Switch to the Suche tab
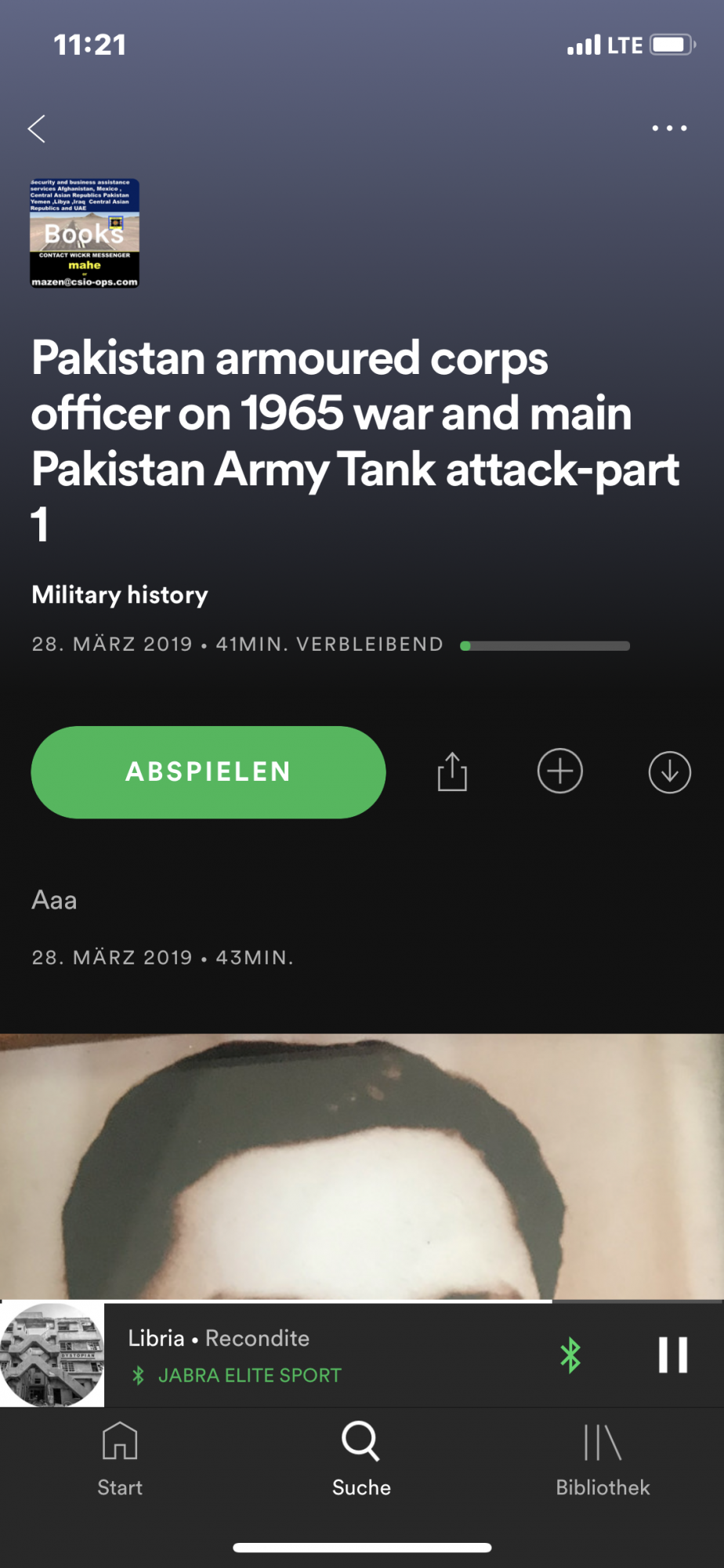The image size is (724, 1568). coord(361,1460)
